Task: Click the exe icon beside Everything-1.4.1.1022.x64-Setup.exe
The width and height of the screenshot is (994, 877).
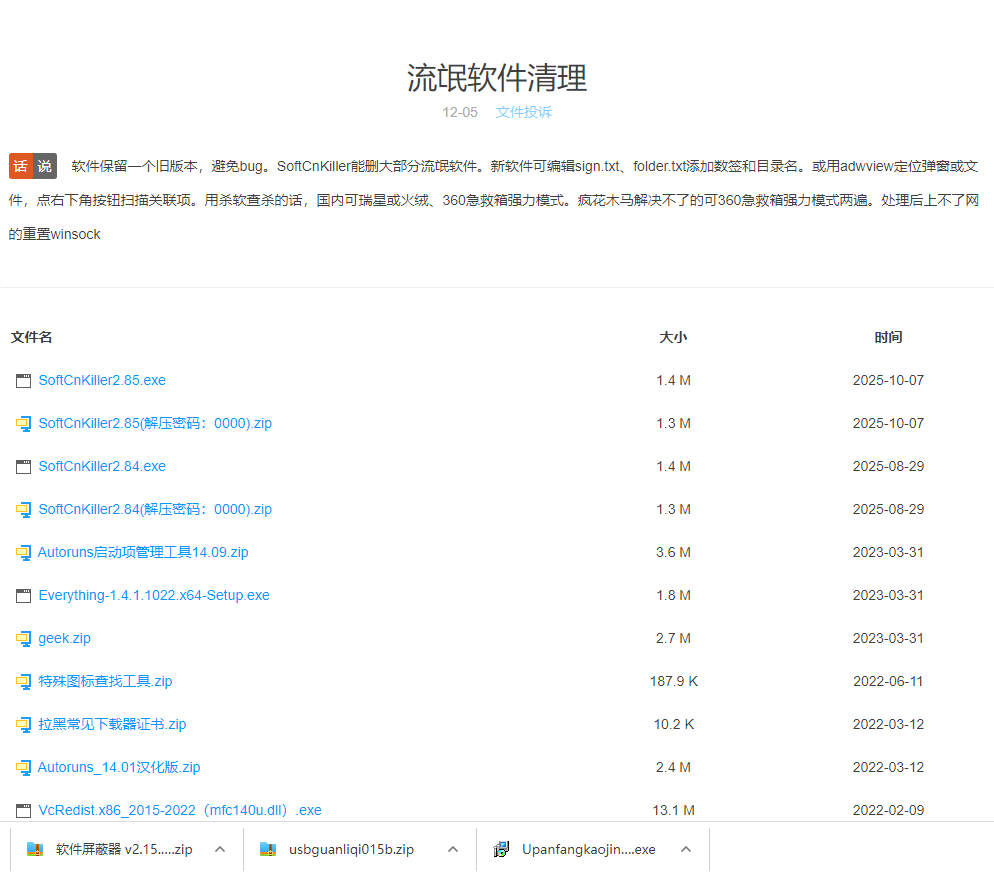Action: (23, 595)
